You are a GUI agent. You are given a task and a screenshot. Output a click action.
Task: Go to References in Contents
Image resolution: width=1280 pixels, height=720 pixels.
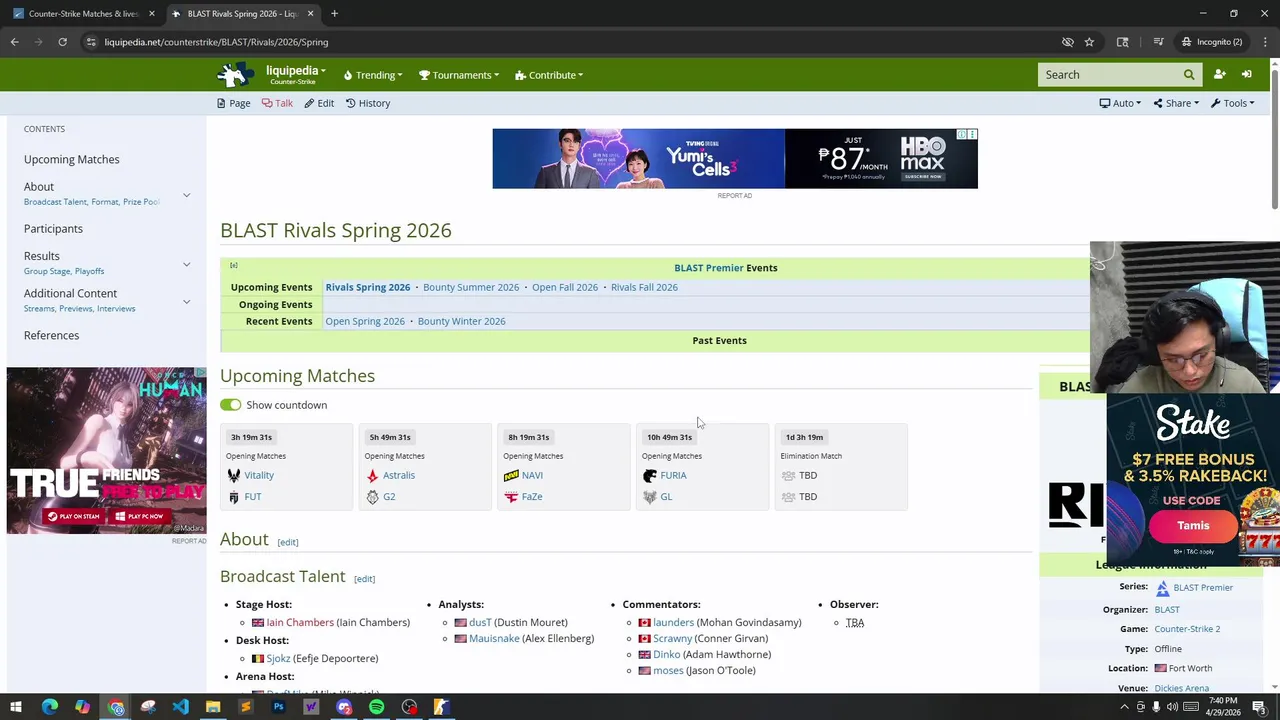point(51,335)
